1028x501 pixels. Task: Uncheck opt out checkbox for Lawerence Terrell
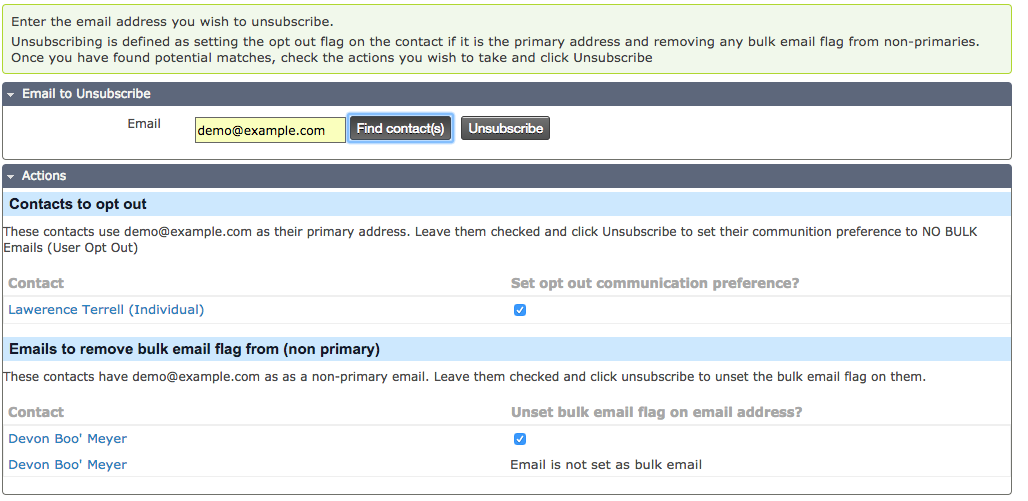tap(520, 310)
